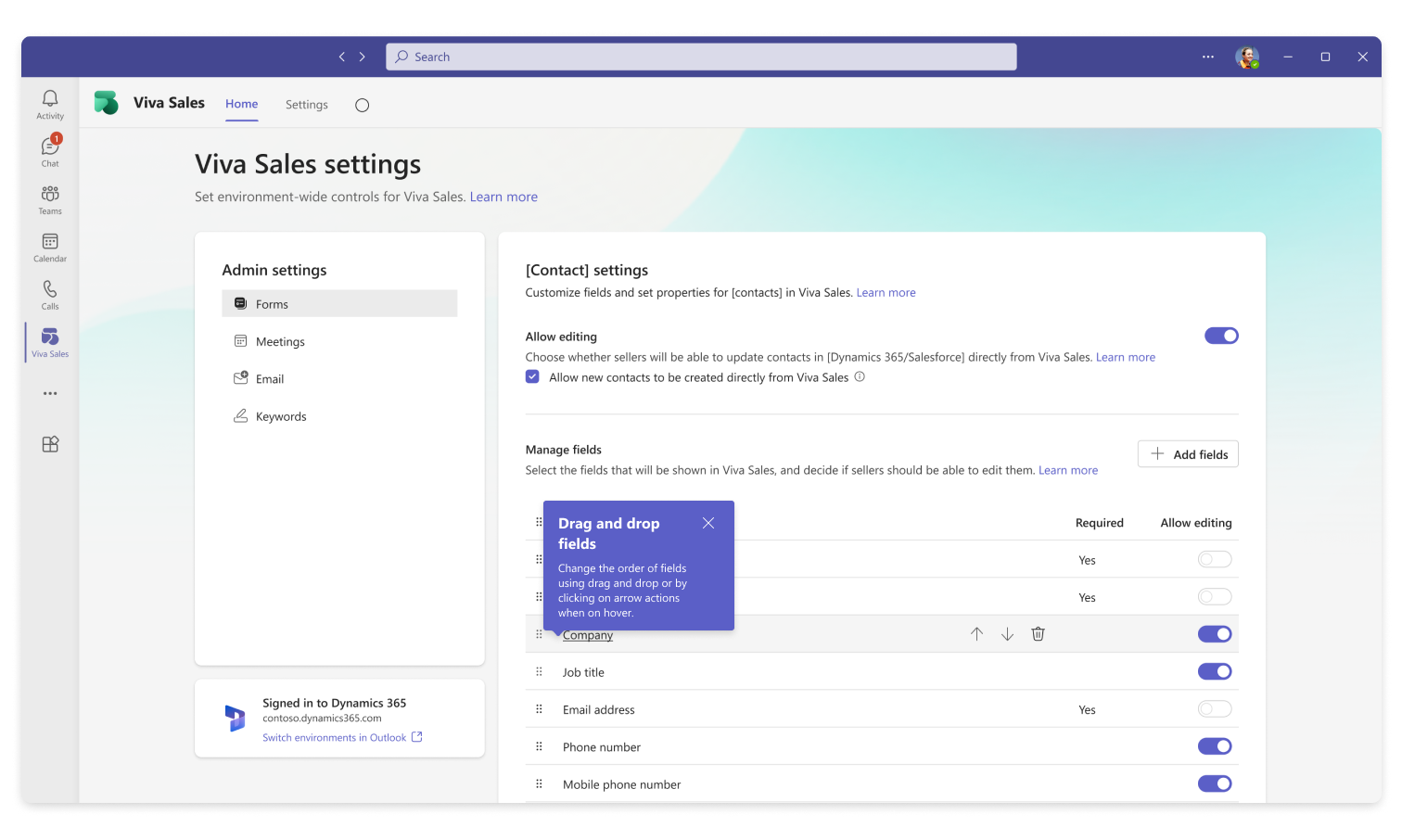Image resolution: width=1402 pixels, height=840 pixels.
Task: Open Learn more link under Viva Sales settings
Action: (503, 197)
